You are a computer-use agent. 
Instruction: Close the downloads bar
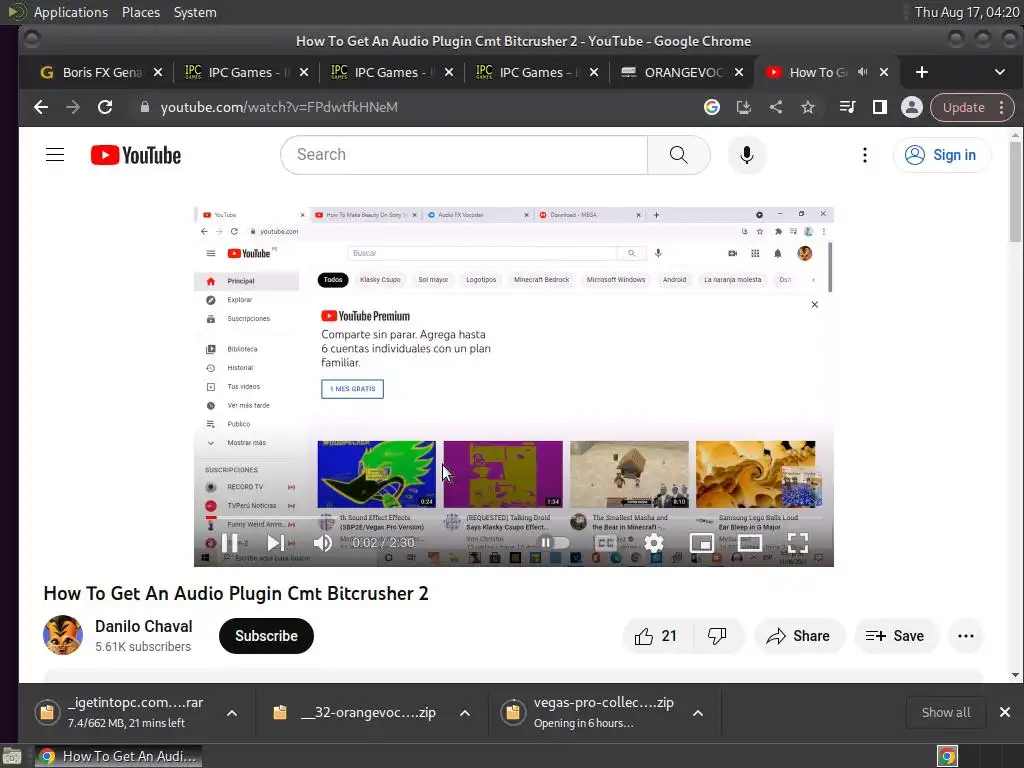(x=1005, y=712)
